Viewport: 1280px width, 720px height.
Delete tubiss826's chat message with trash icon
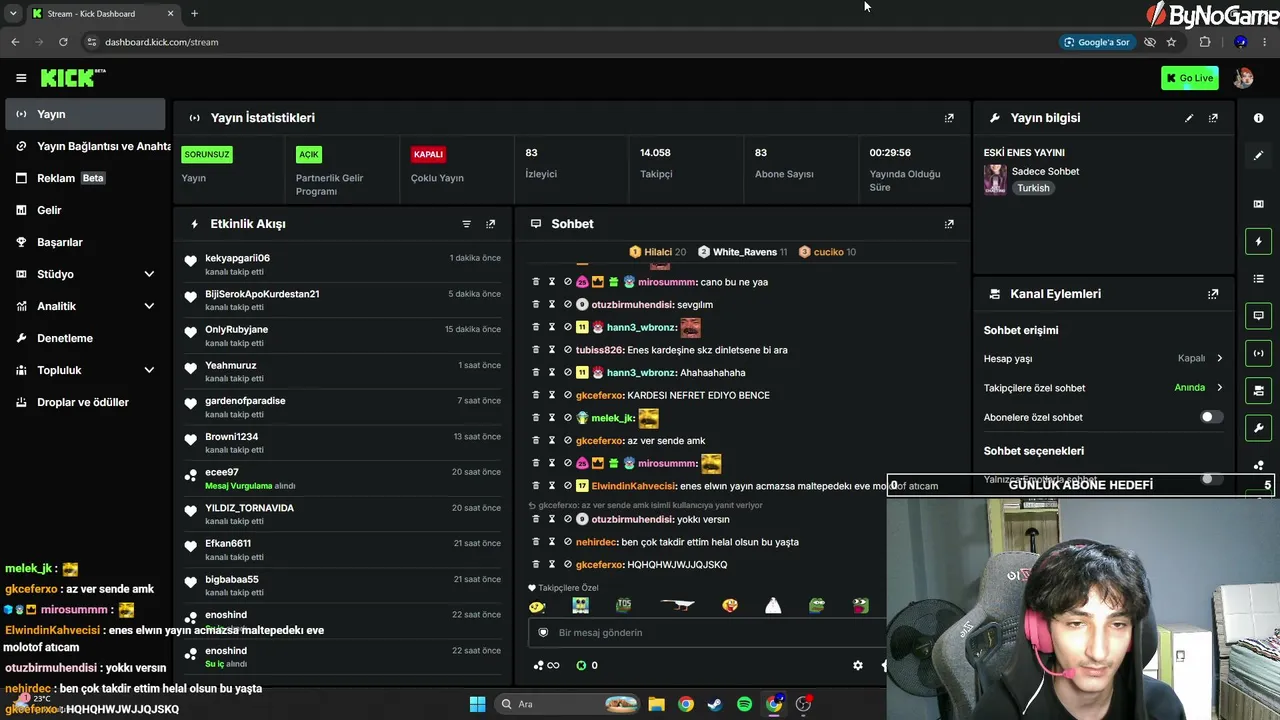(x=536, y=350)
